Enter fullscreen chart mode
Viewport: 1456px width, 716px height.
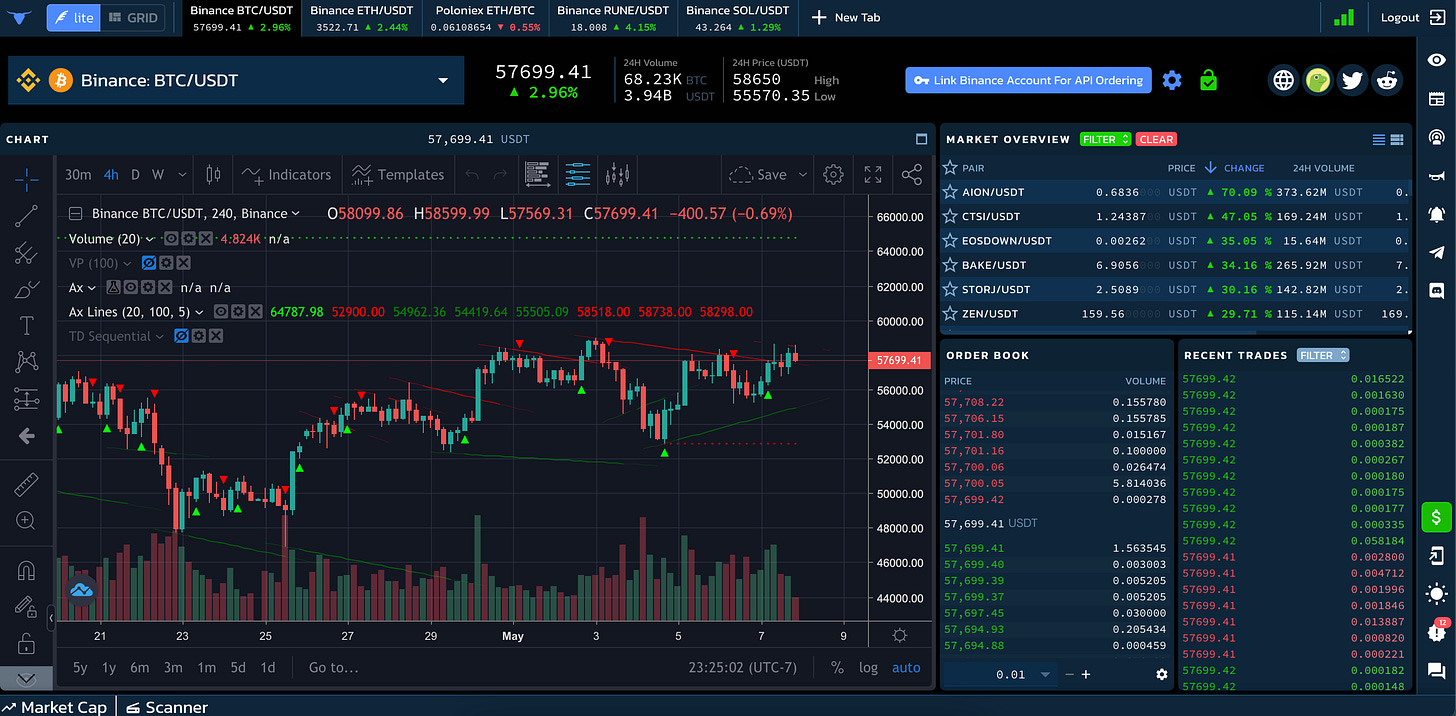coord(873,174)
